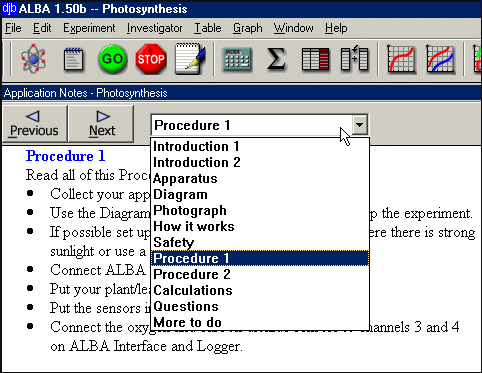Open the red and blue curves graph icon
Viewport: 482px width, 373px height.
[440, 59]
